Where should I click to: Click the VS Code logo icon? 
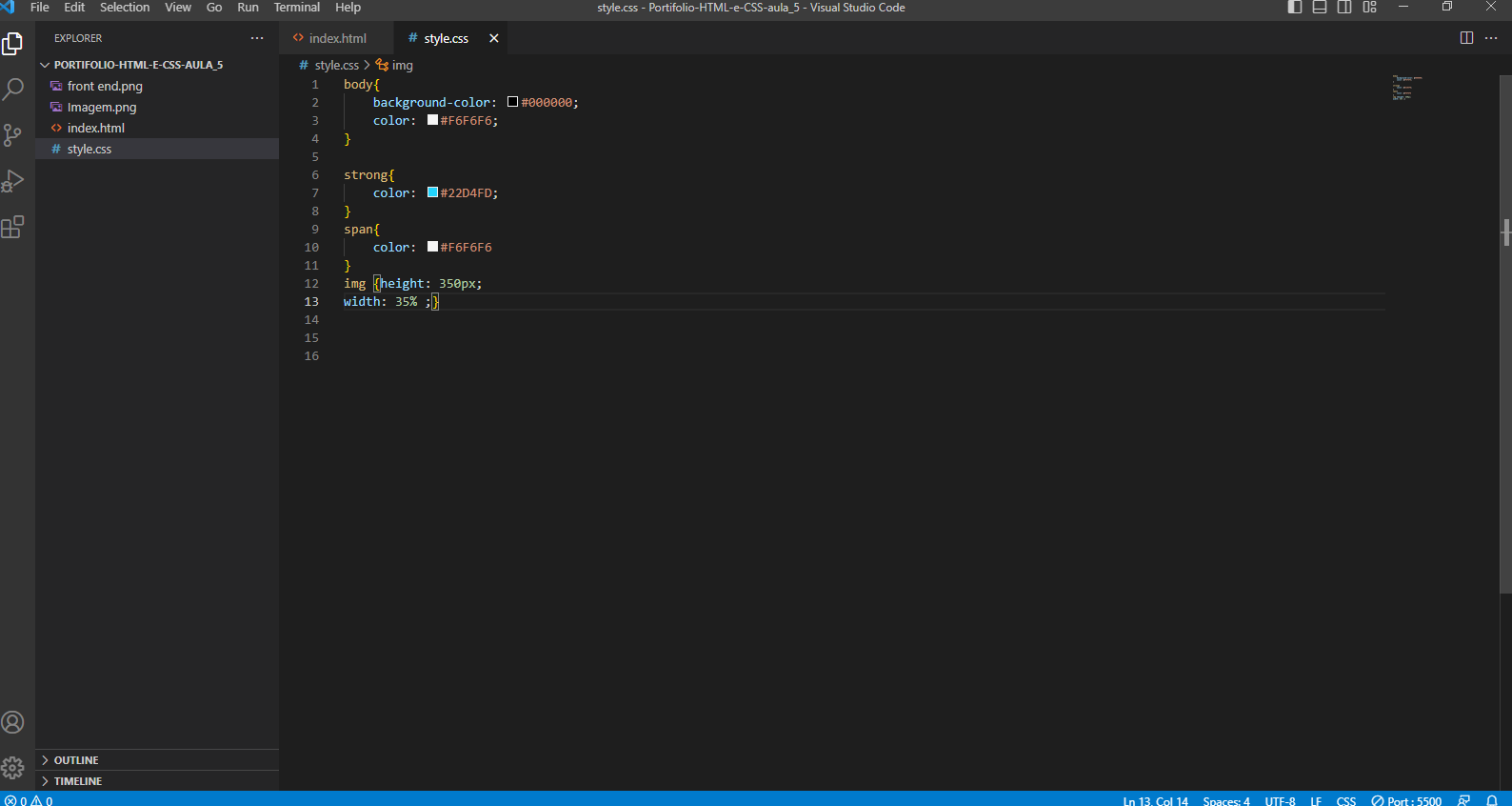(x=9, y=8)
